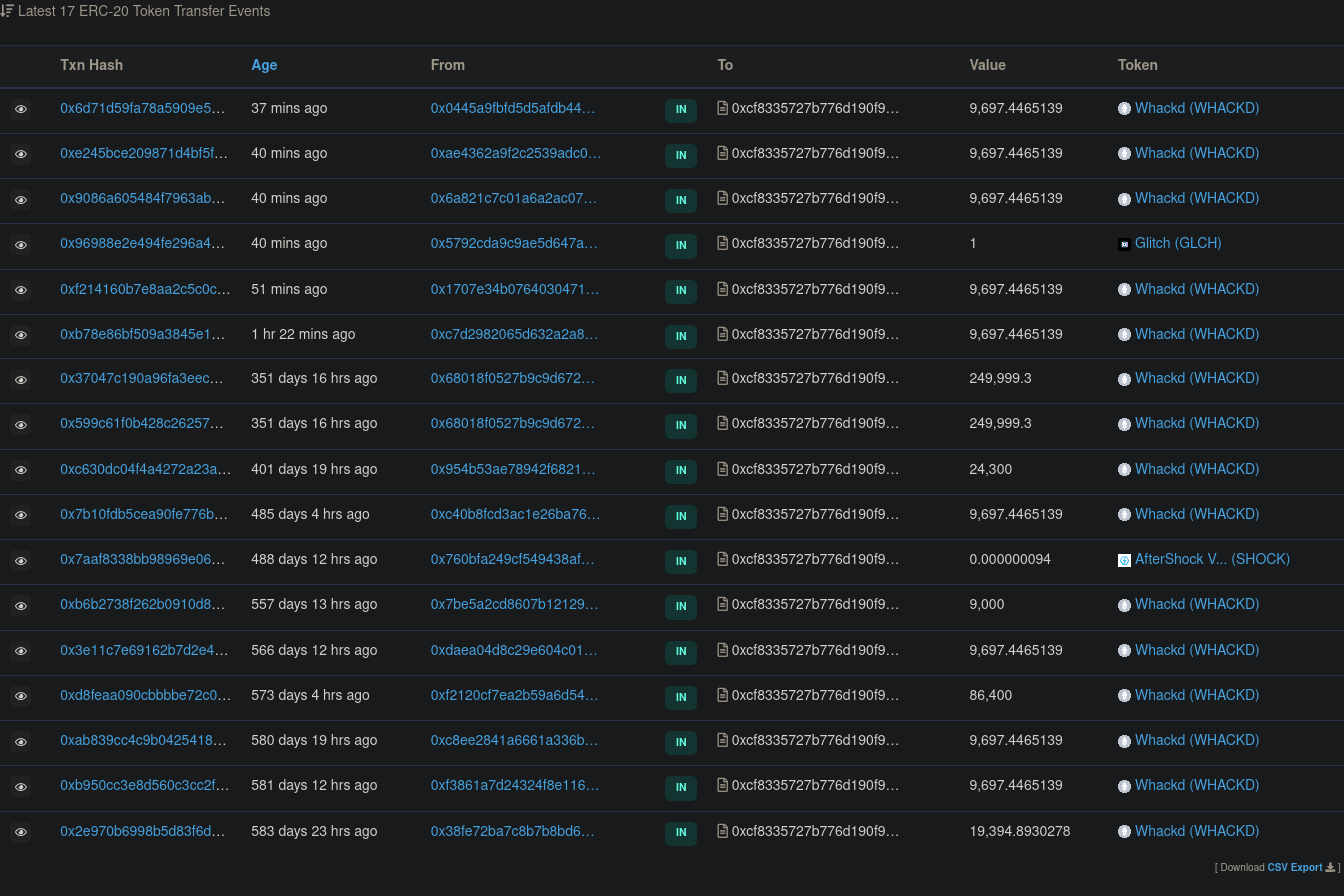Click the Glitch (GLCH) token icon
Viewport: 1344px width, 896px height.
(x=1124, y=244)
